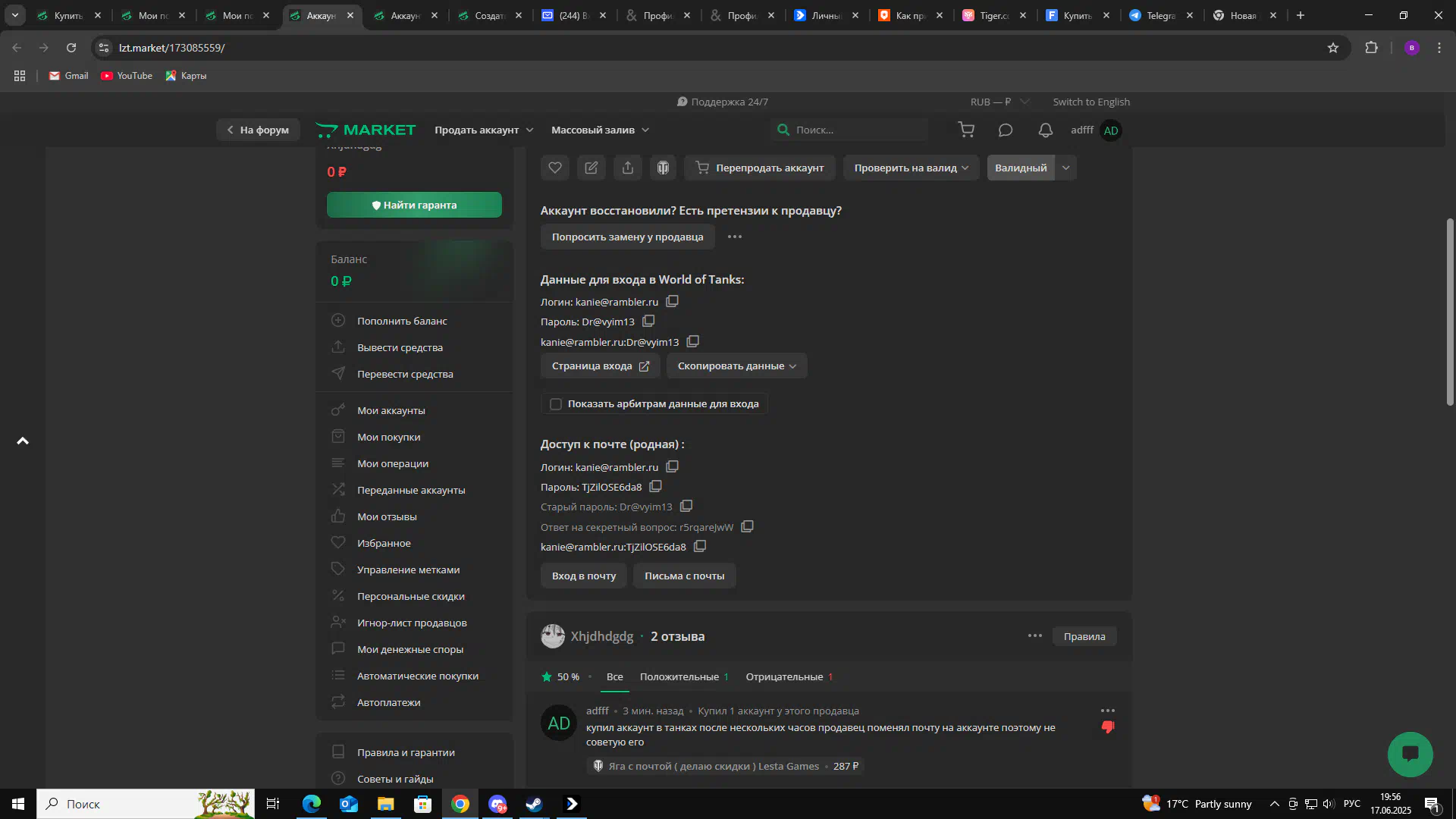Click the Найти гаранта green button

point(414,205)
